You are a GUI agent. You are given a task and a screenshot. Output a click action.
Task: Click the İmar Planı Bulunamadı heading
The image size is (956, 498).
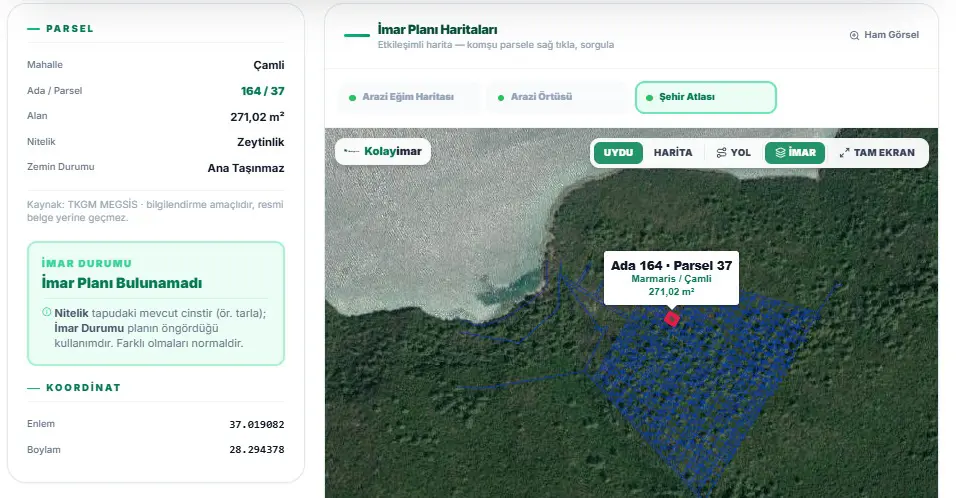coord(121,283)
